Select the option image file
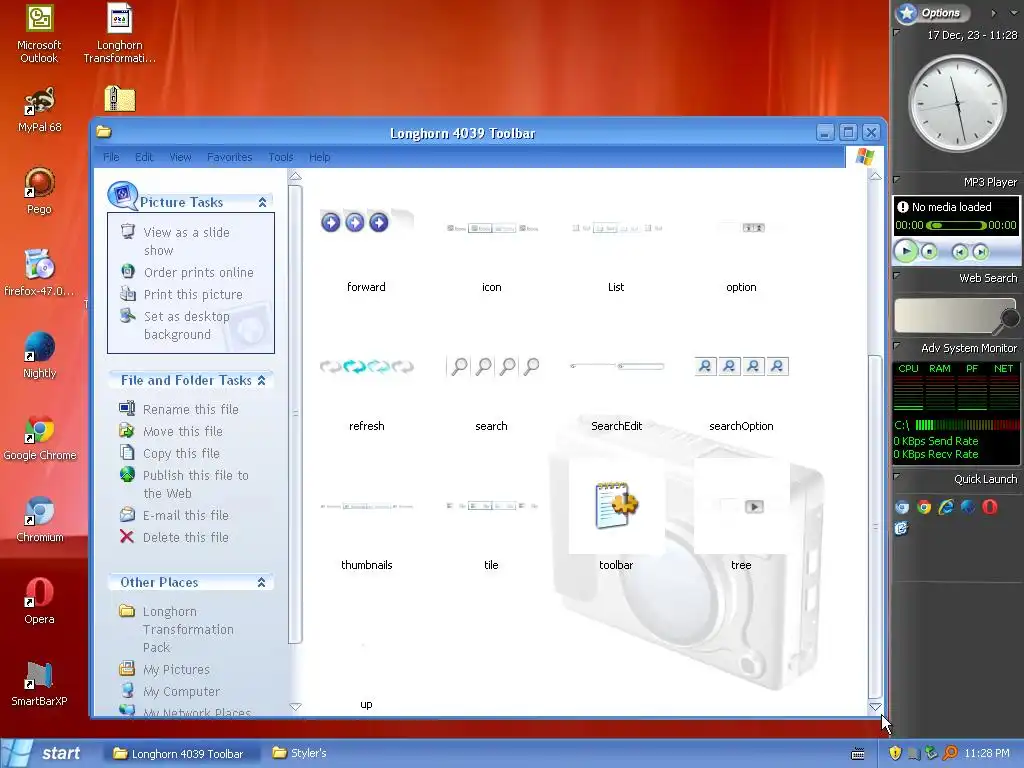 coord(741,228)
